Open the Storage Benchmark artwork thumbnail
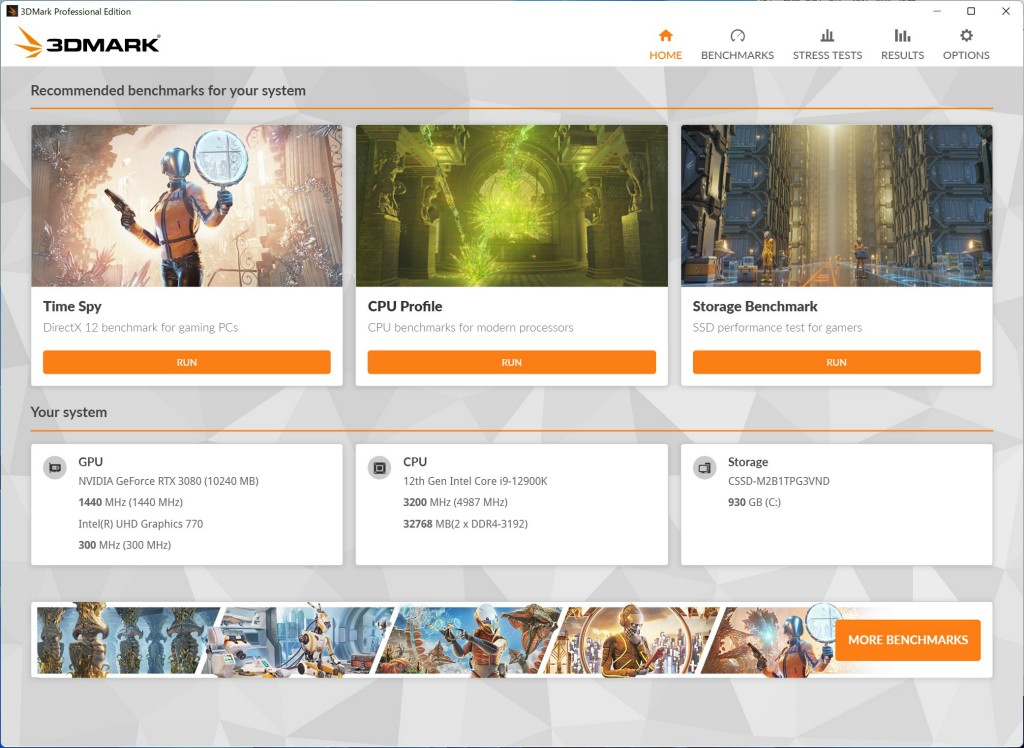The width and height of the screenshot is (1024, 748). (x=837, y=206)
